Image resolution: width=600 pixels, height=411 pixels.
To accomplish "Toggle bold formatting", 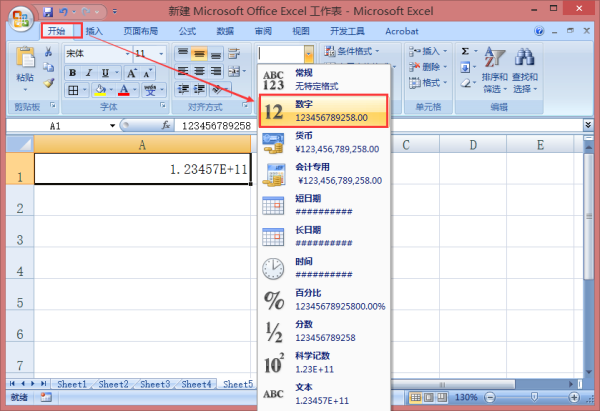I will (x=72, y=73).
